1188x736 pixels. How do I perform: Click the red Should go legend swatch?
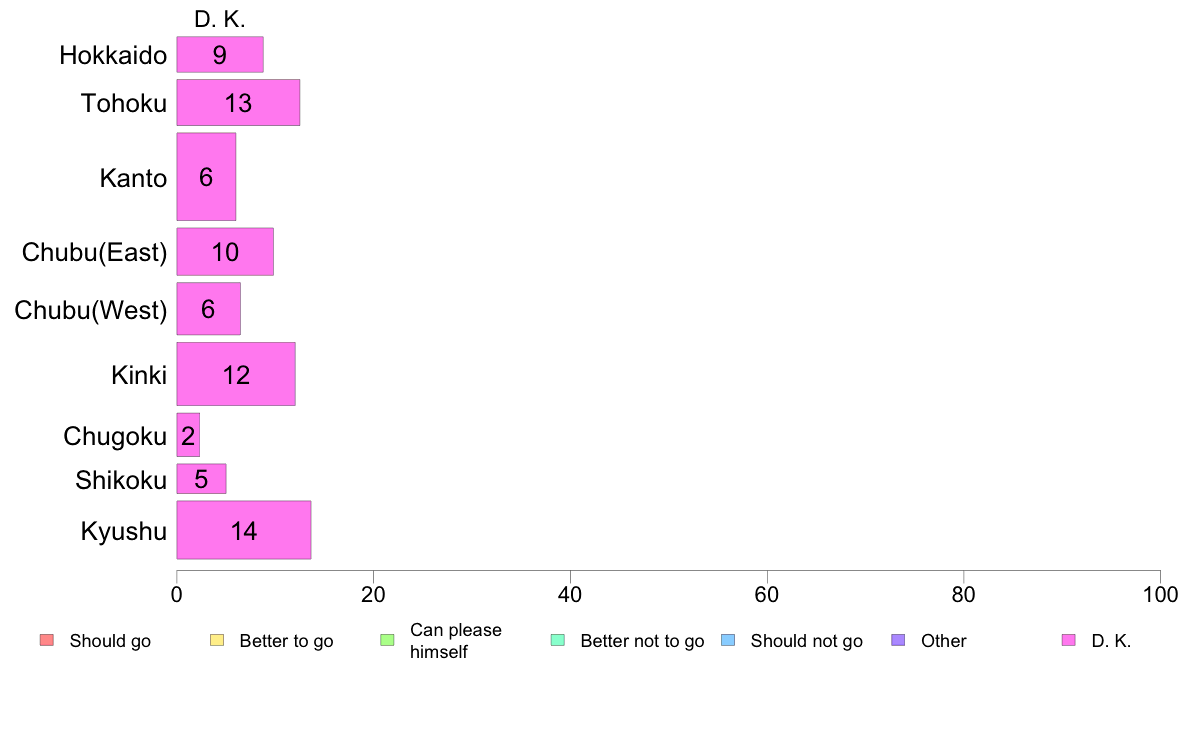point(46,640)
